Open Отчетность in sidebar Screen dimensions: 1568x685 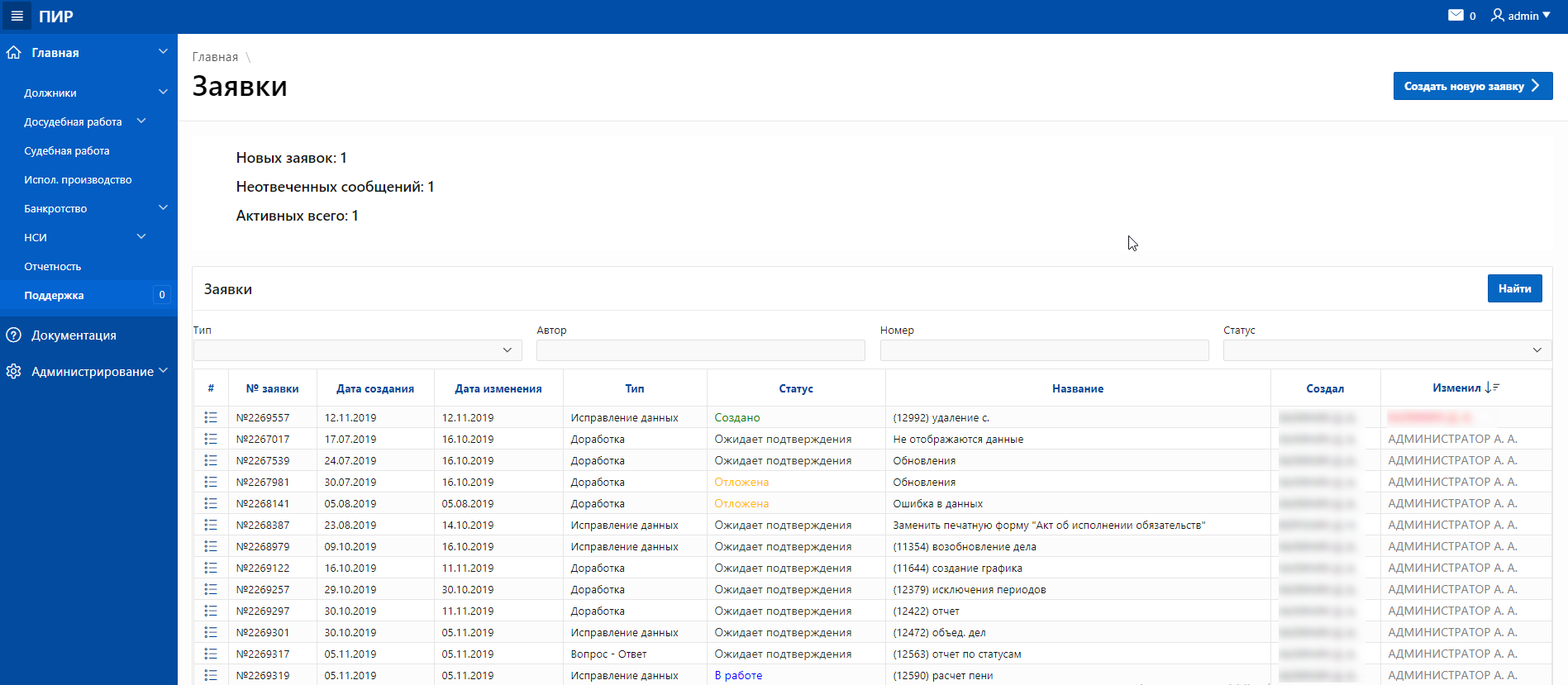click(x=53, y=266)
